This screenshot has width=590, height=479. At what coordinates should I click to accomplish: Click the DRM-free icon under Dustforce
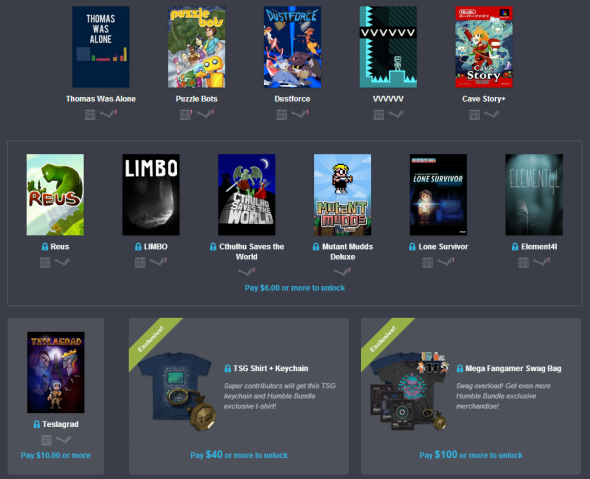(x=281, y=114)
